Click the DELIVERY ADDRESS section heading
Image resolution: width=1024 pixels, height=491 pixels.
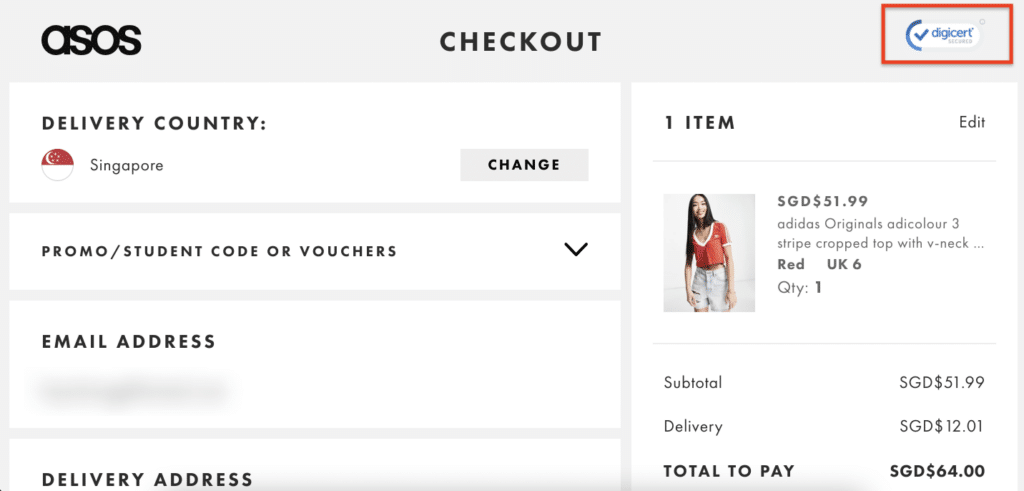[x=147, y=479]
